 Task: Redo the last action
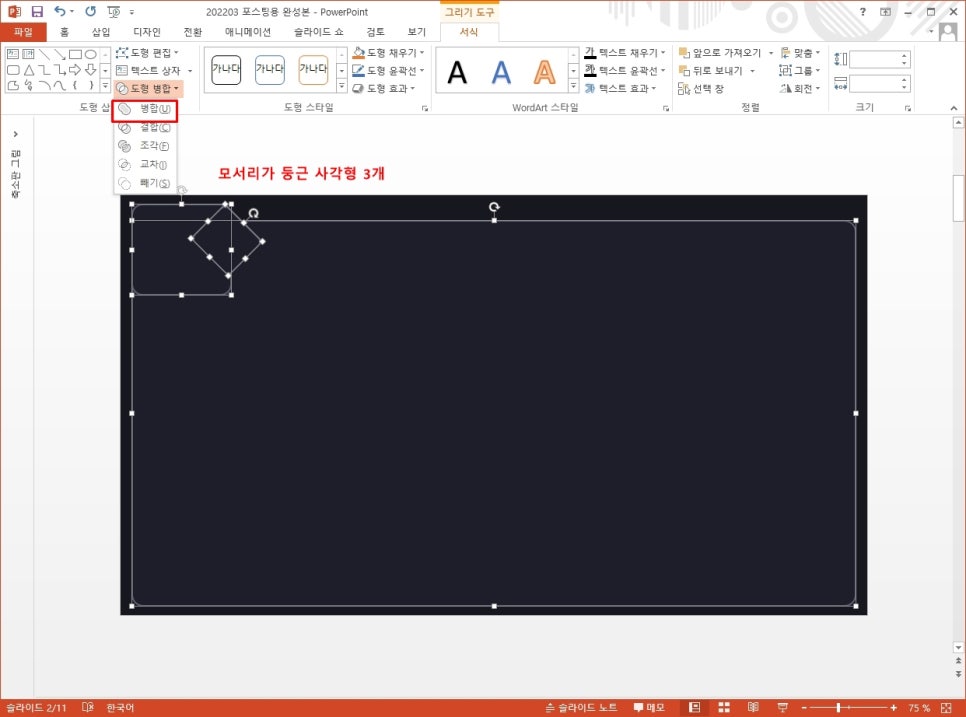coord(91,11)
